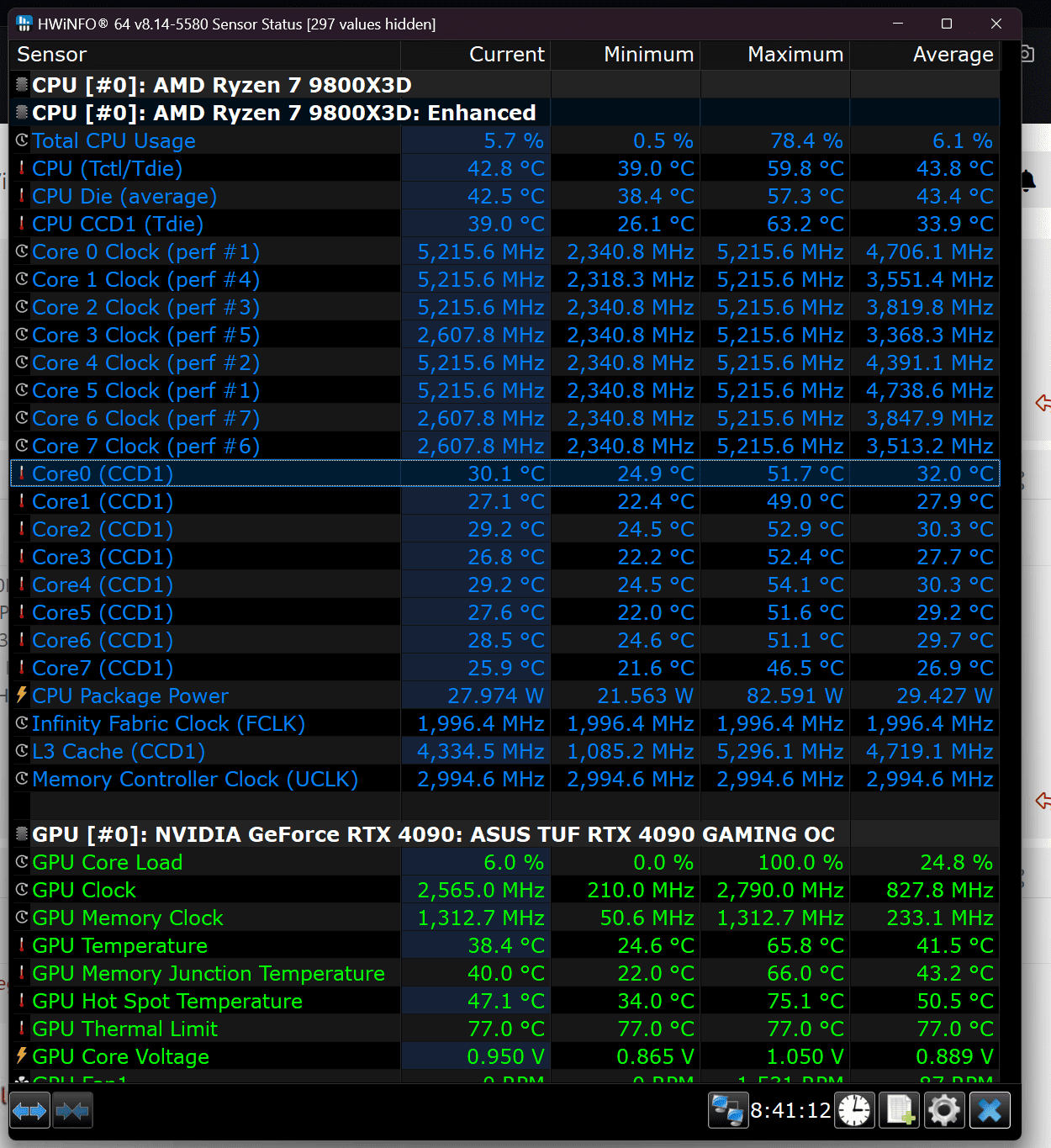Click the Maximum column header
1051x1148 pixels.
[775, 55]
